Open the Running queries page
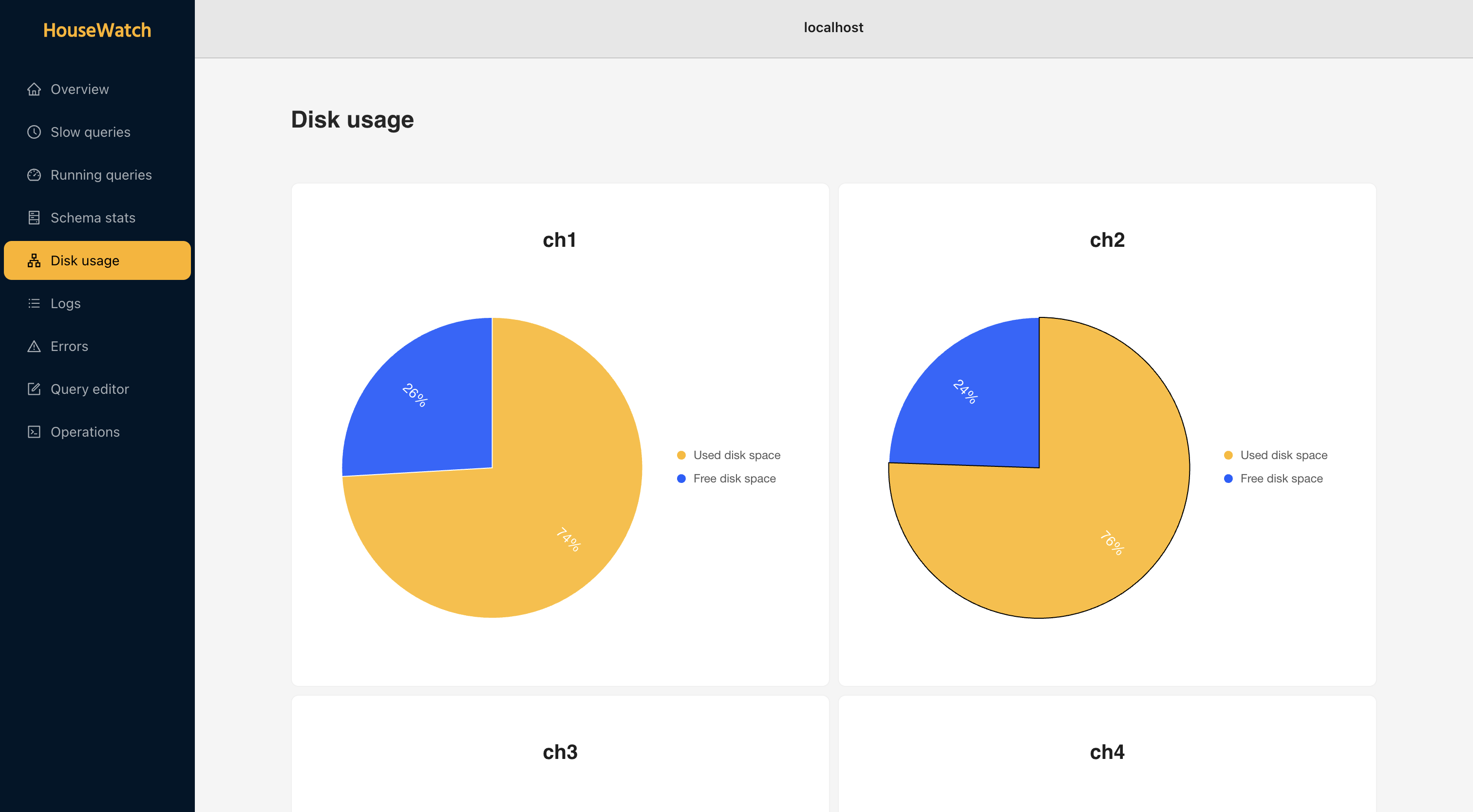Image resolution: width=1473 pixels, height=812 pixels. coord(101,175)
